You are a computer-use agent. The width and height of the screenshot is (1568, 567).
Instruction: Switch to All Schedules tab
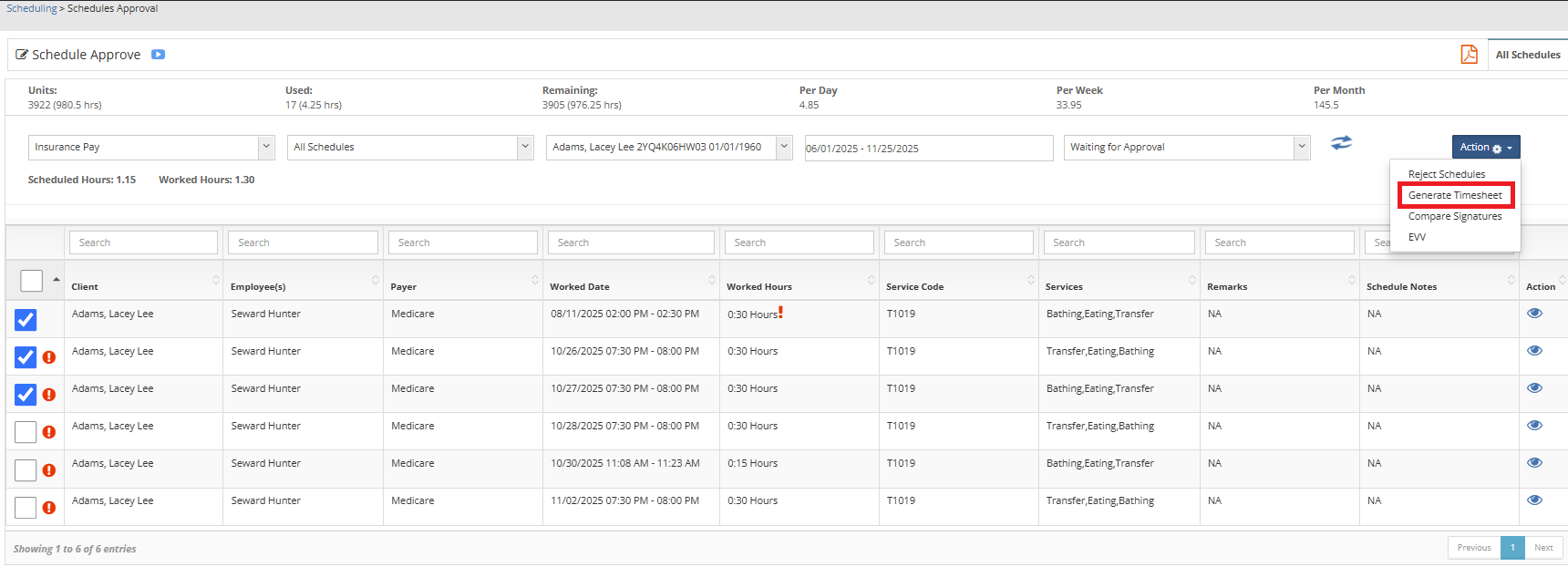1528,55
